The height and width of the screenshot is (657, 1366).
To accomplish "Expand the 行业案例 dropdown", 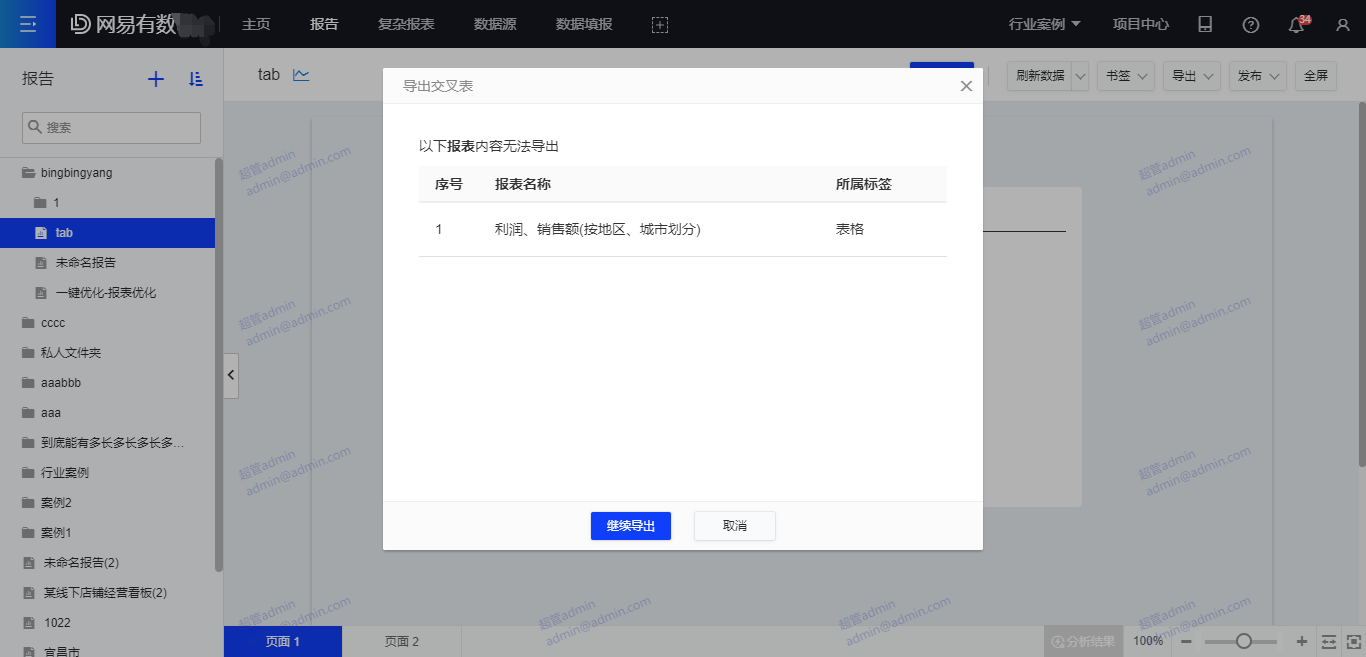I will coord(1045,24).
